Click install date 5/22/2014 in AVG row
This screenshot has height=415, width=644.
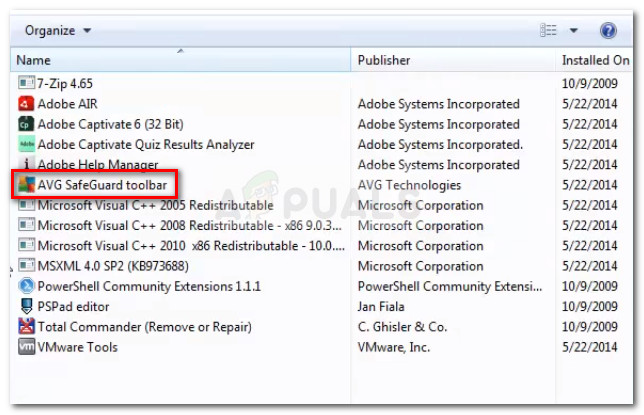click(x=589, y=185)
